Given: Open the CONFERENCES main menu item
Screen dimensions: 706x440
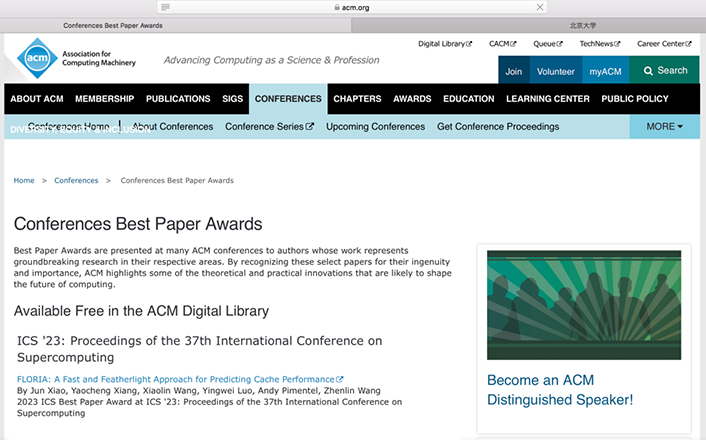Looking at the screenshot, I should point(288,99).
